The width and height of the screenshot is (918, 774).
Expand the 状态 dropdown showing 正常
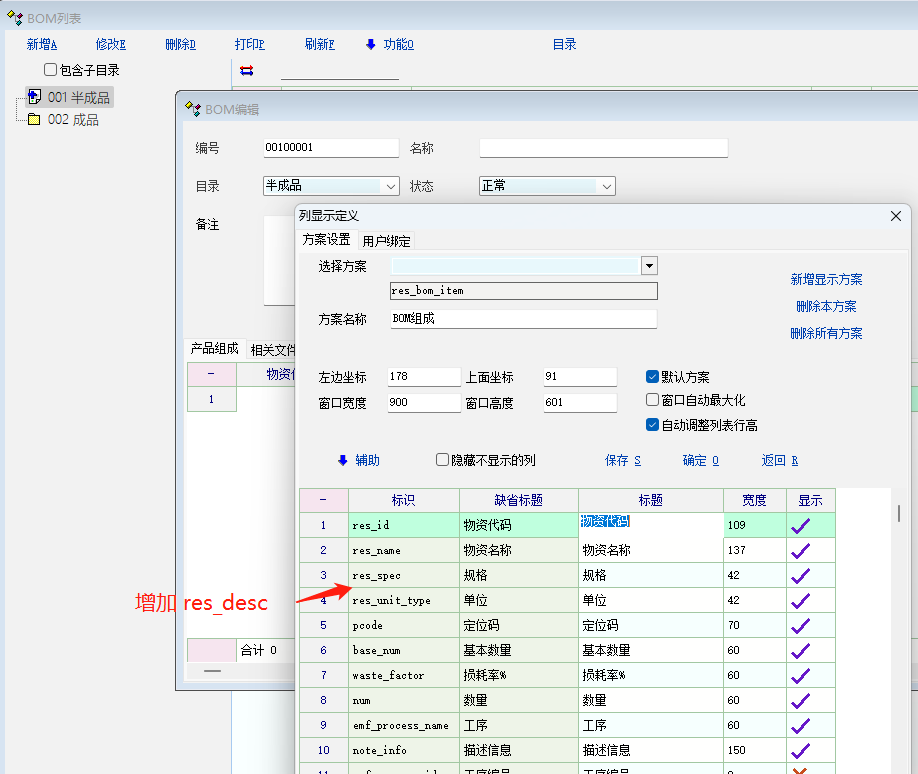pyautogui.click(x=606, y=186)
